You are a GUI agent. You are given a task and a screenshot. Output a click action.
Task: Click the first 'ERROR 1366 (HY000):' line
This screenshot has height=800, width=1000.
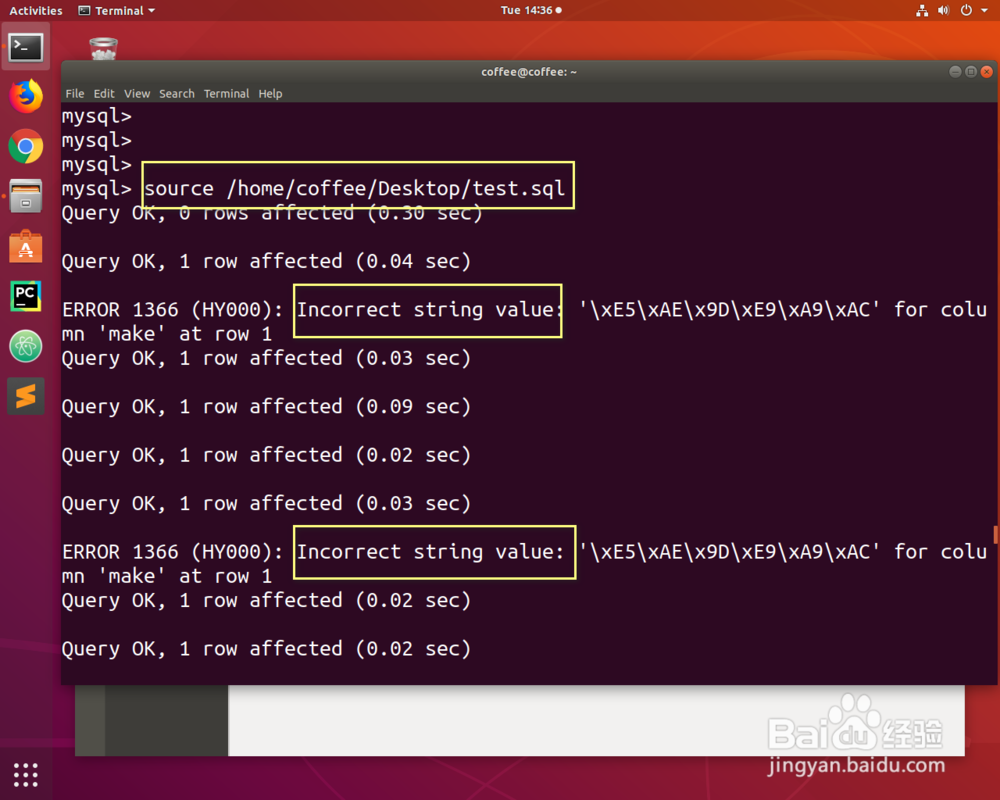click(x=524, y=322)
